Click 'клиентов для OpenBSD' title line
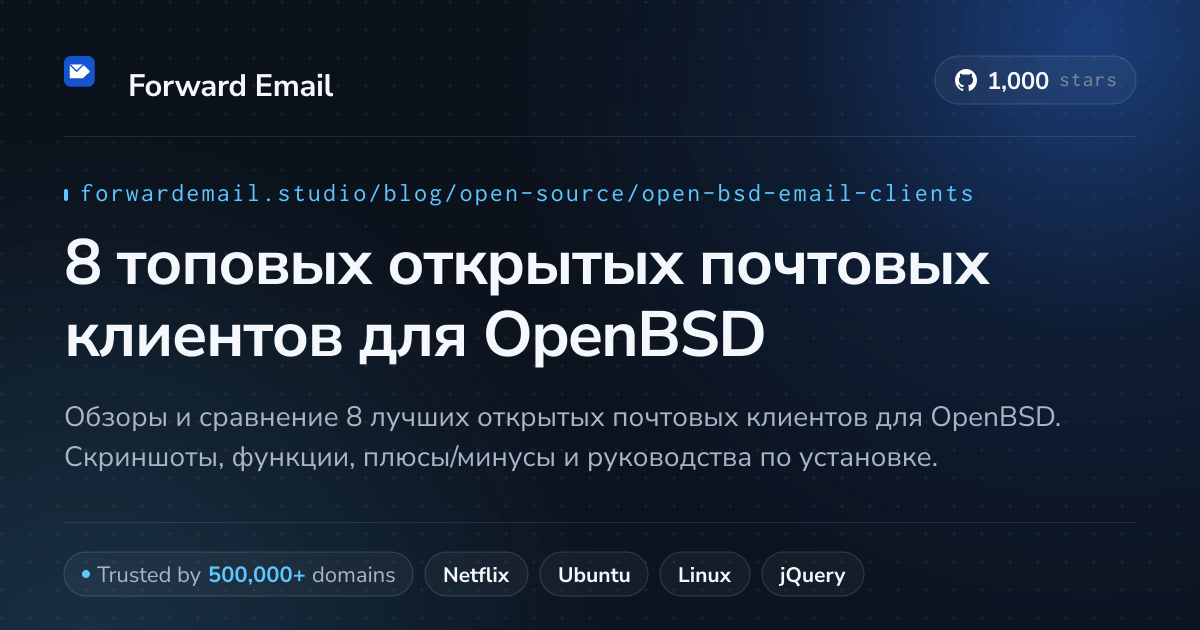Image resolution: width=1200 pixels, height=630 pixels. click(414, 338)
